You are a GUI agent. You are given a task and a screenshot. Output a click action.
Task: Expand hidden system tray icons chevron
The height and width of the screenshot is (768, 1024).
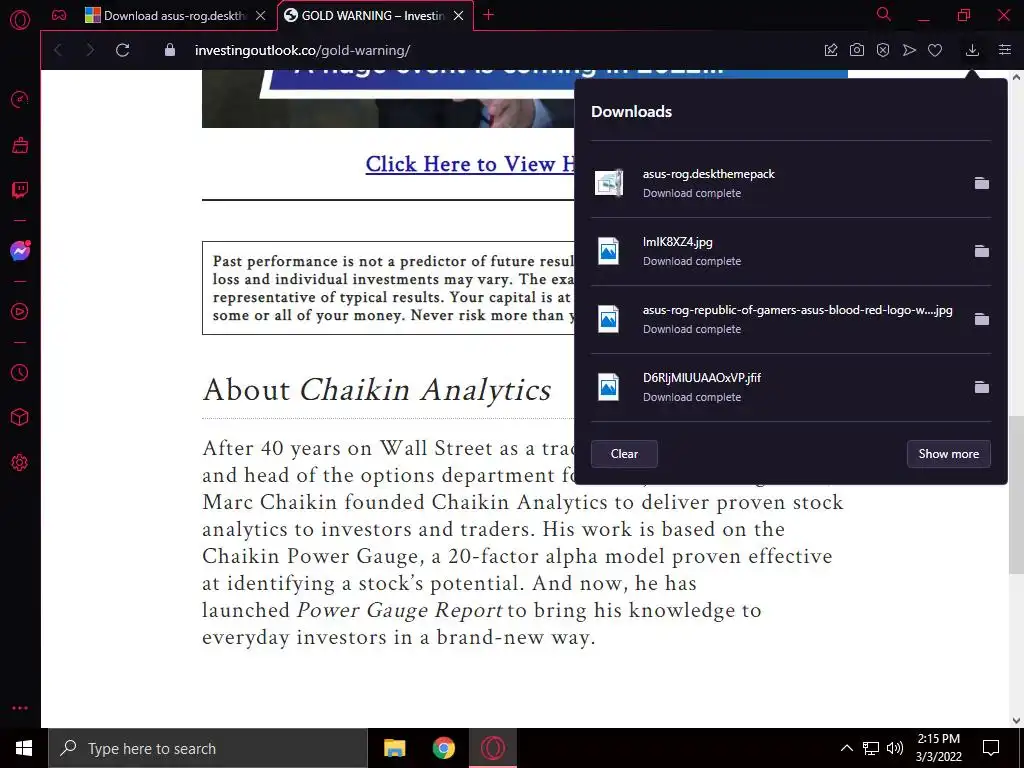(x=846, y=748)
